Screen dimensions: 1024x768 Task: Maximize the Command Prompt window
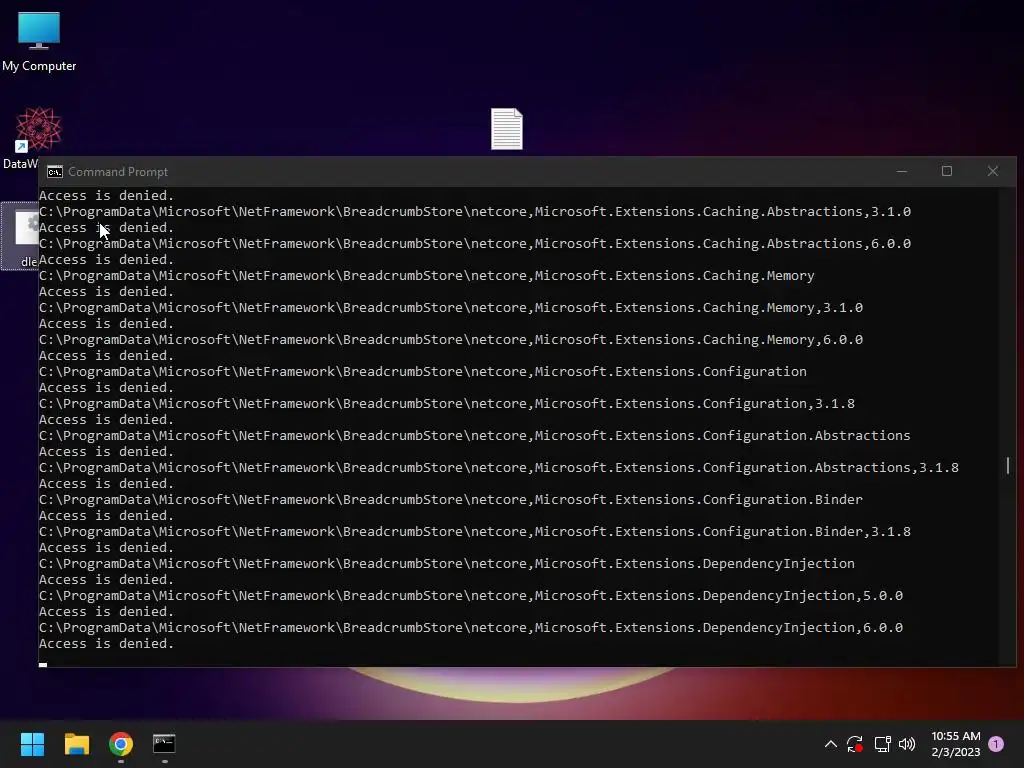[x=947, y=171]
